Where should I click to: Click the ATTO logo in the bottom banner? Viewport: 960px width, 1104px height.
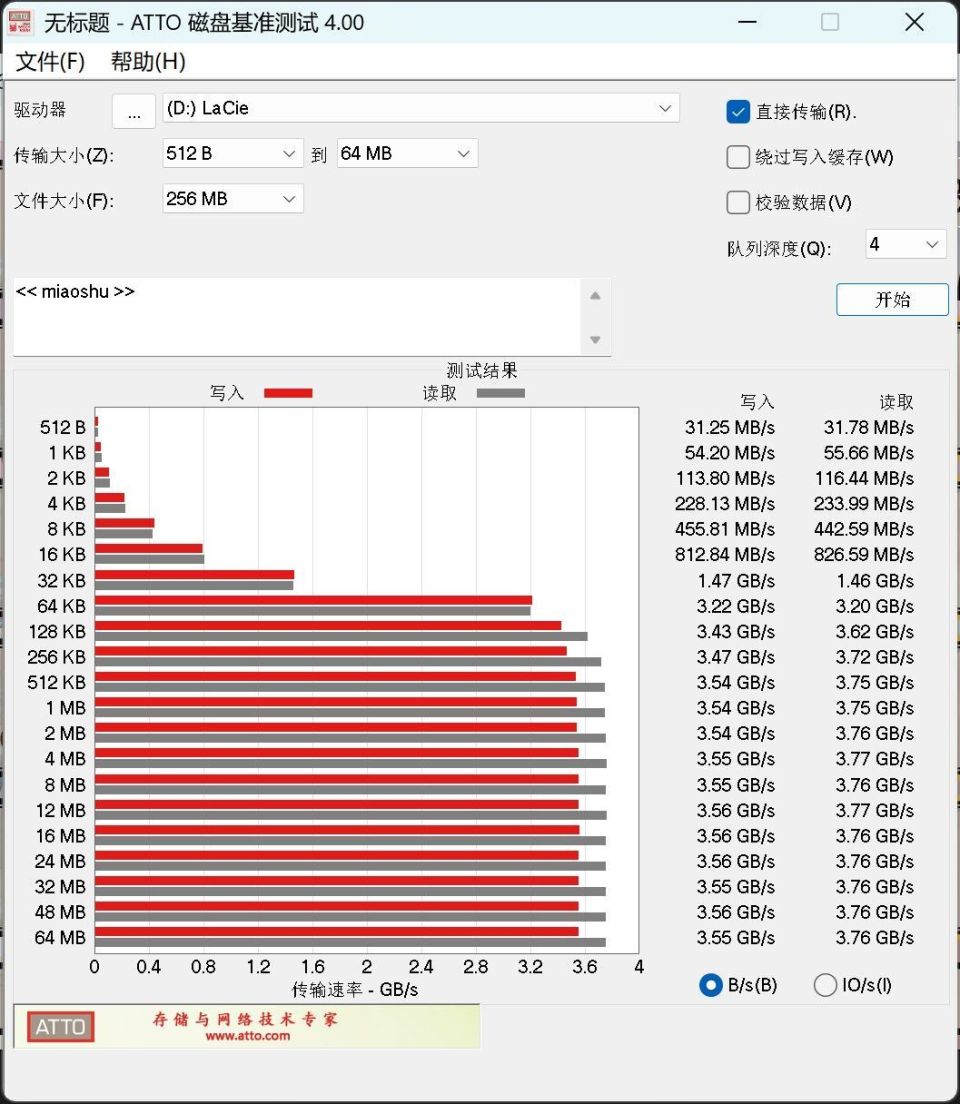pos(59,1027)
